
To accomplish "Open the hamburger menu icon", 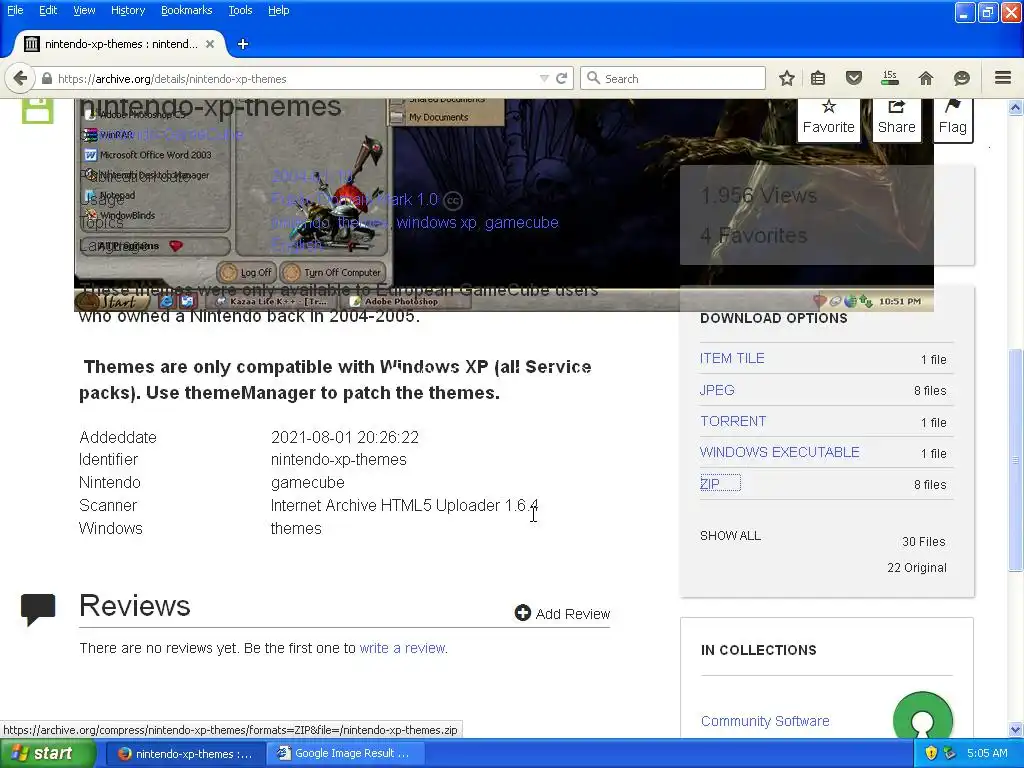I will [x=1003, y=78].
